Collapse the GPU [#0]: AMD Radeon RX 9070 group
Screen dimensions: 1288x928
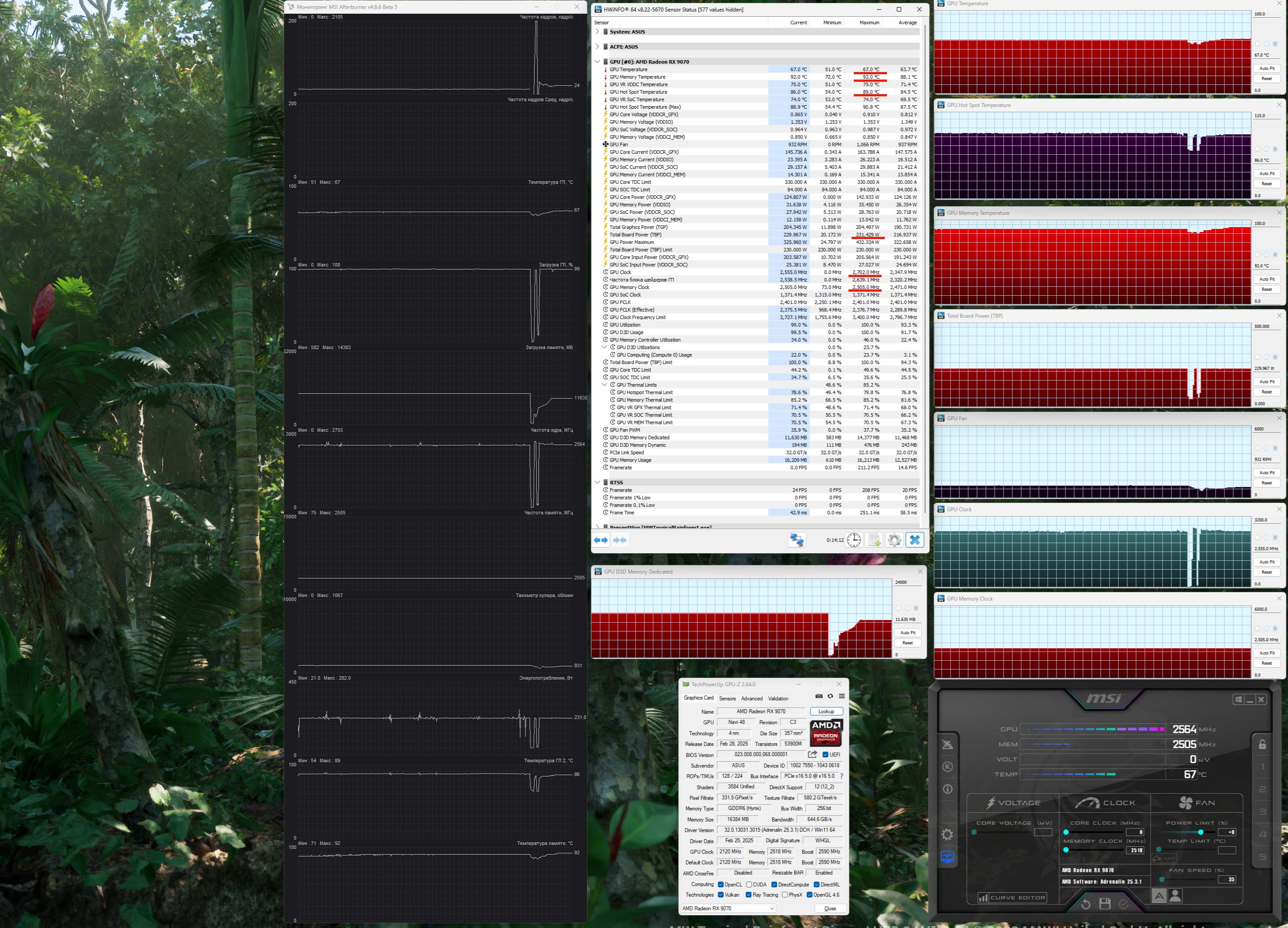597,62
